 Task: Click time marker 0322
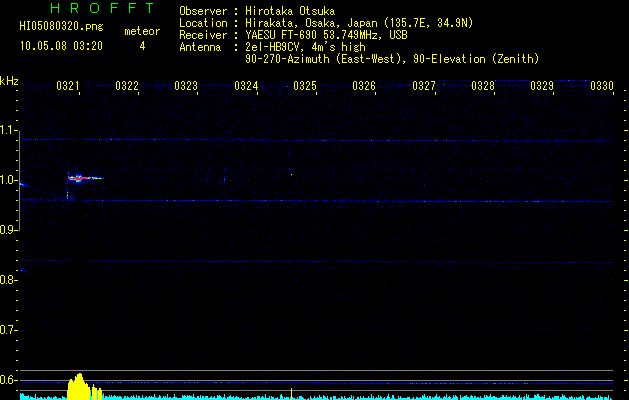(x=127, y=86)
